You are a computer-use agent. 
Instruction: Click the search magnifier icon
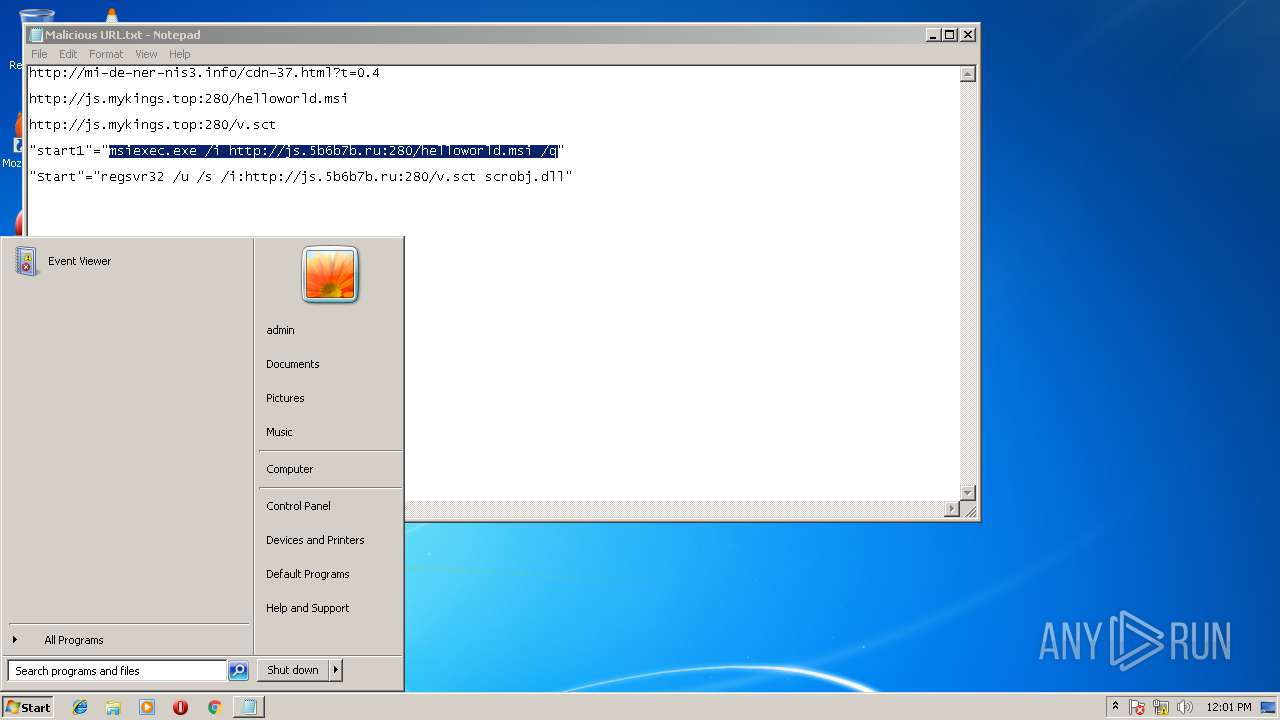(238, 671)
